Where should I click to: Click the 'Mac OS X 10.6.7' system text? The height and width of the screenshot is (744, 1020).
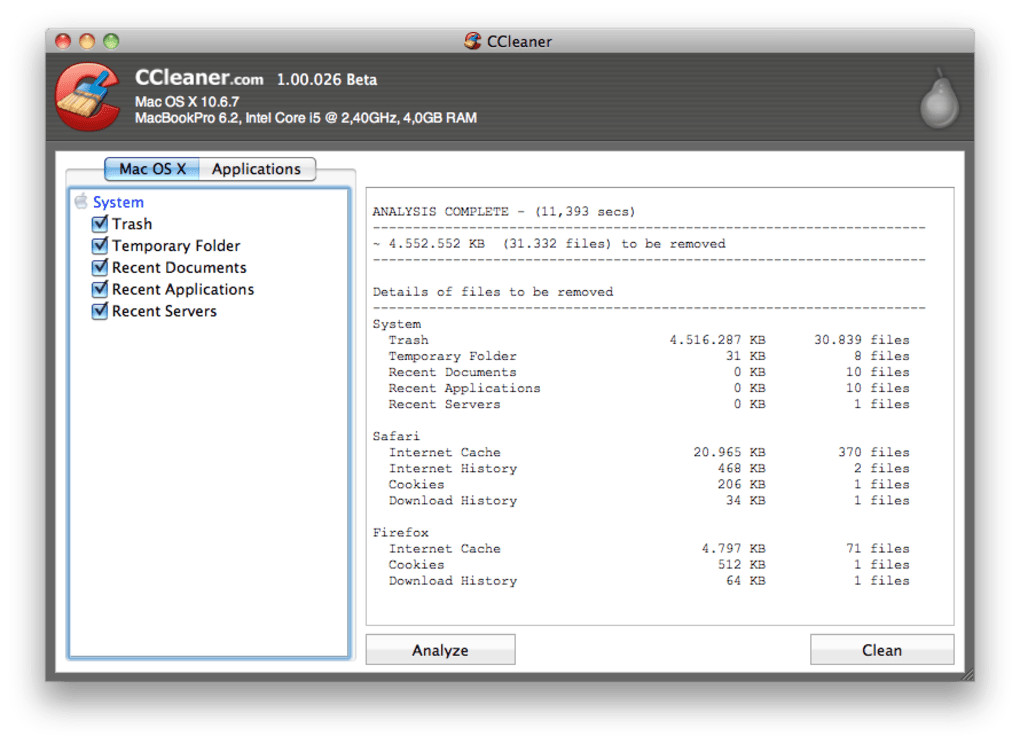point(187,102)
